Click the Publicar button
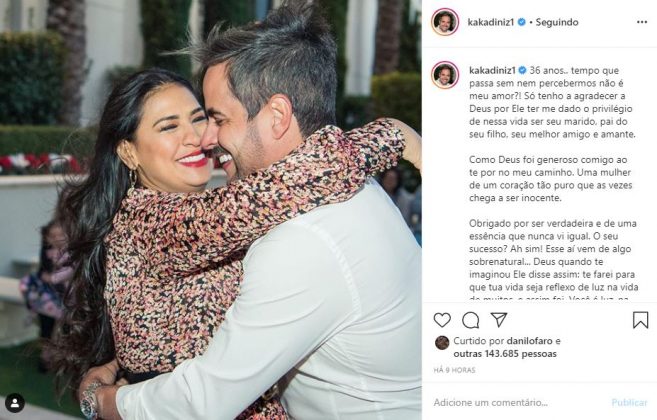The height and width of the screenshot is (420, 657). [629, 403]
